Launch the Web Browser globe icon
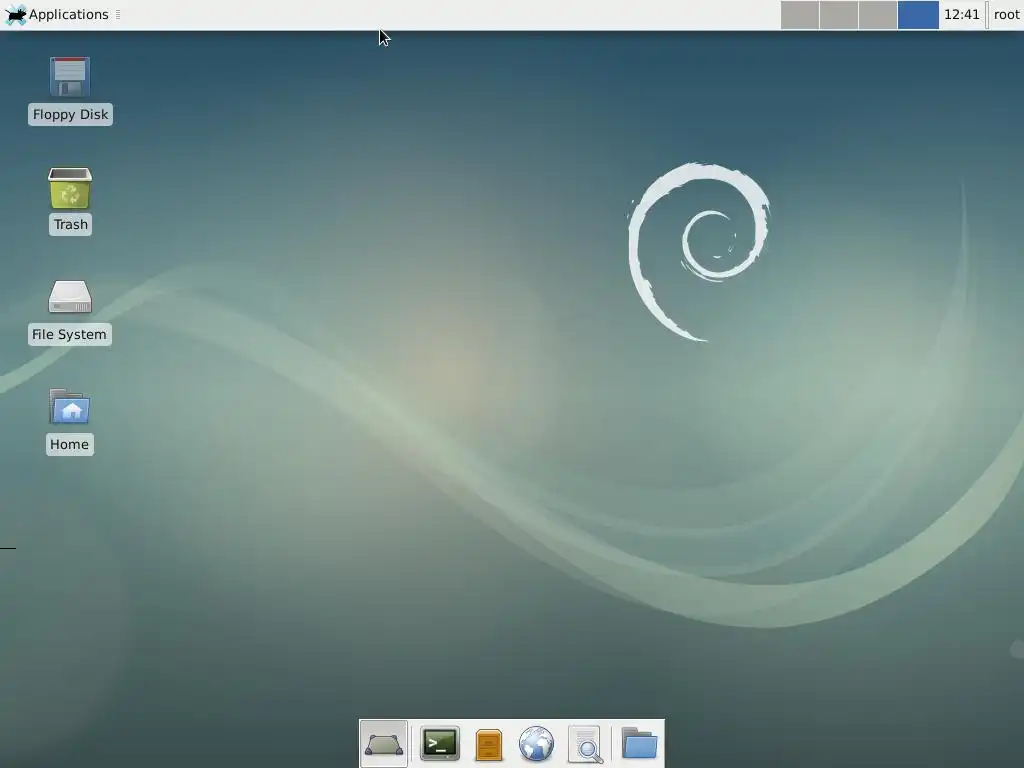 536,744
